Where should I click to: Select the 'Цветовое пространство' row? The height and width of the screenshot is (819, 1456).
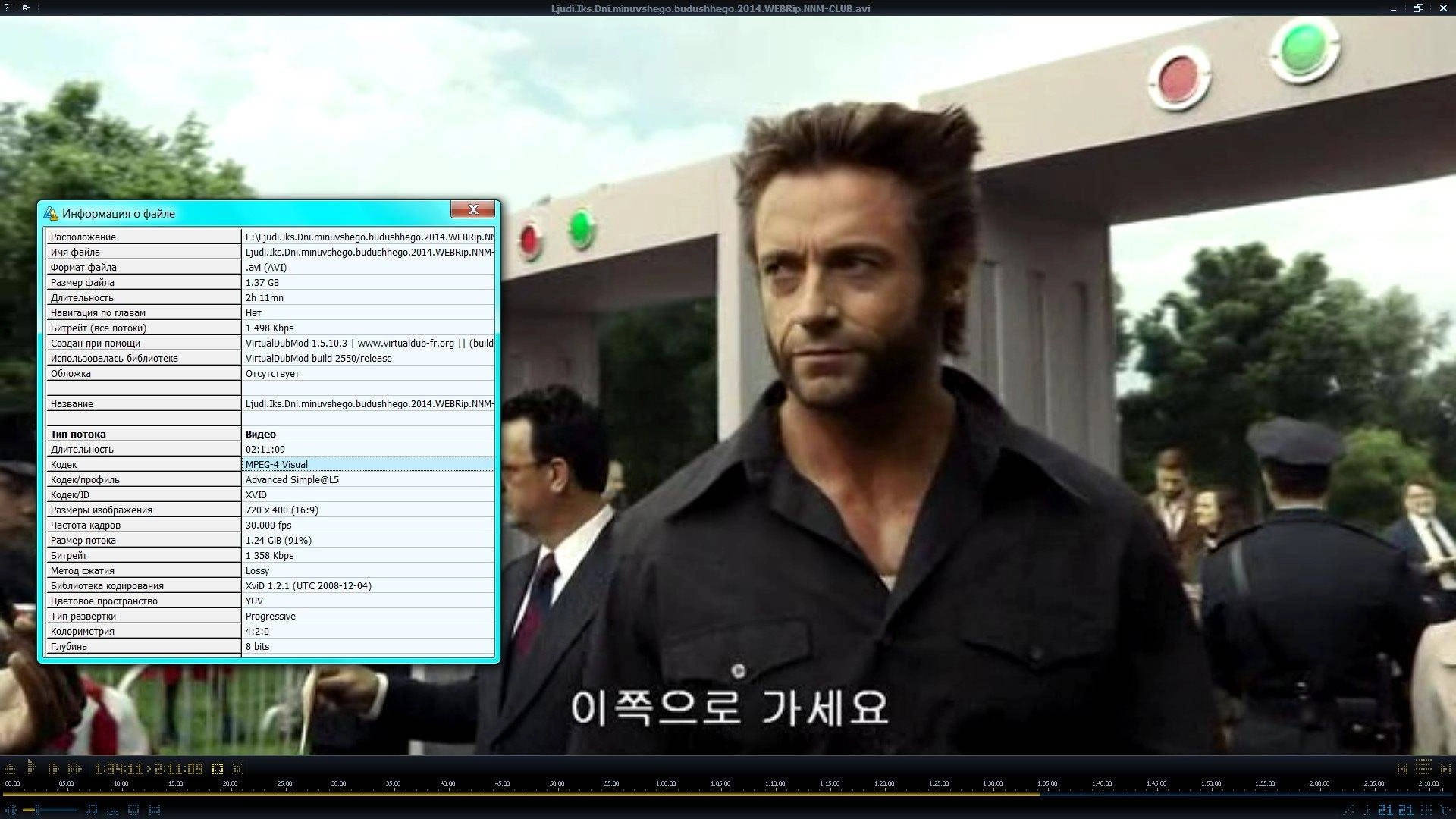pyautogui.click(x=271, y=601)
